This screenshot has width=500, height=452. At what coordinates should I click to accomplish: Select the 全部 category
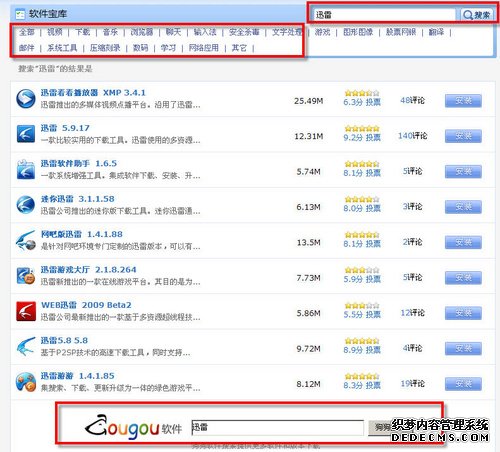[x=27, y=32]
